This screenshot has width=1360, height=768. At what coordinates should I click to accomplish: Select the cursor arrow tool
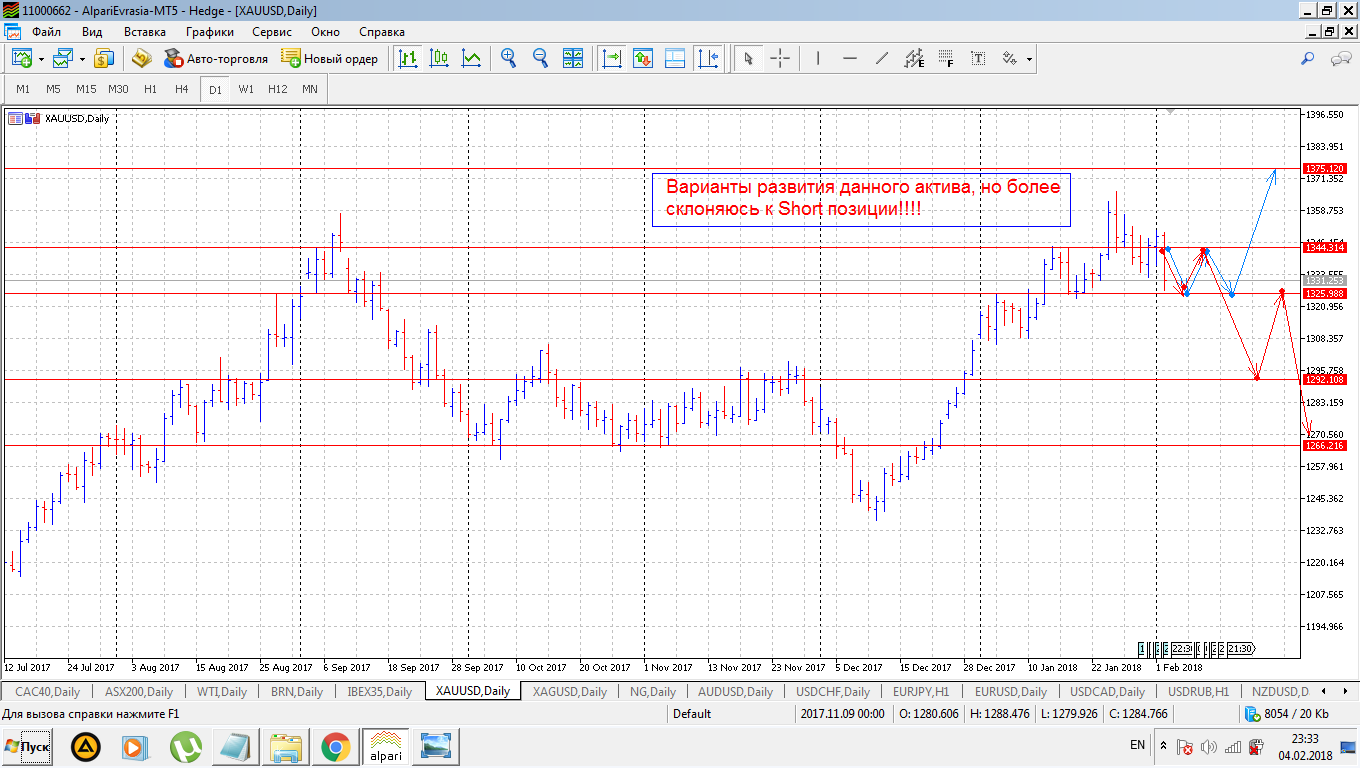click(747, 59)
